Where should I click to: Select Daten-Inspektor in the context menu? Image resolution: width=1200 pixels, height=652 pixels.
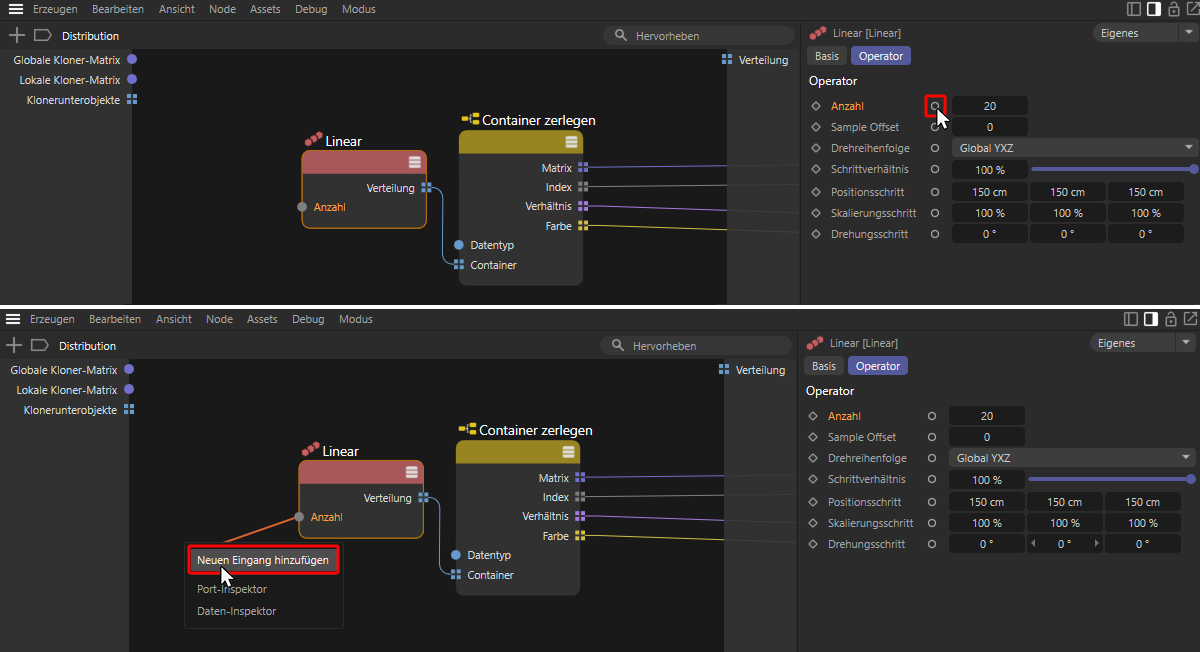pyautogui.click(x=237, y=611)
